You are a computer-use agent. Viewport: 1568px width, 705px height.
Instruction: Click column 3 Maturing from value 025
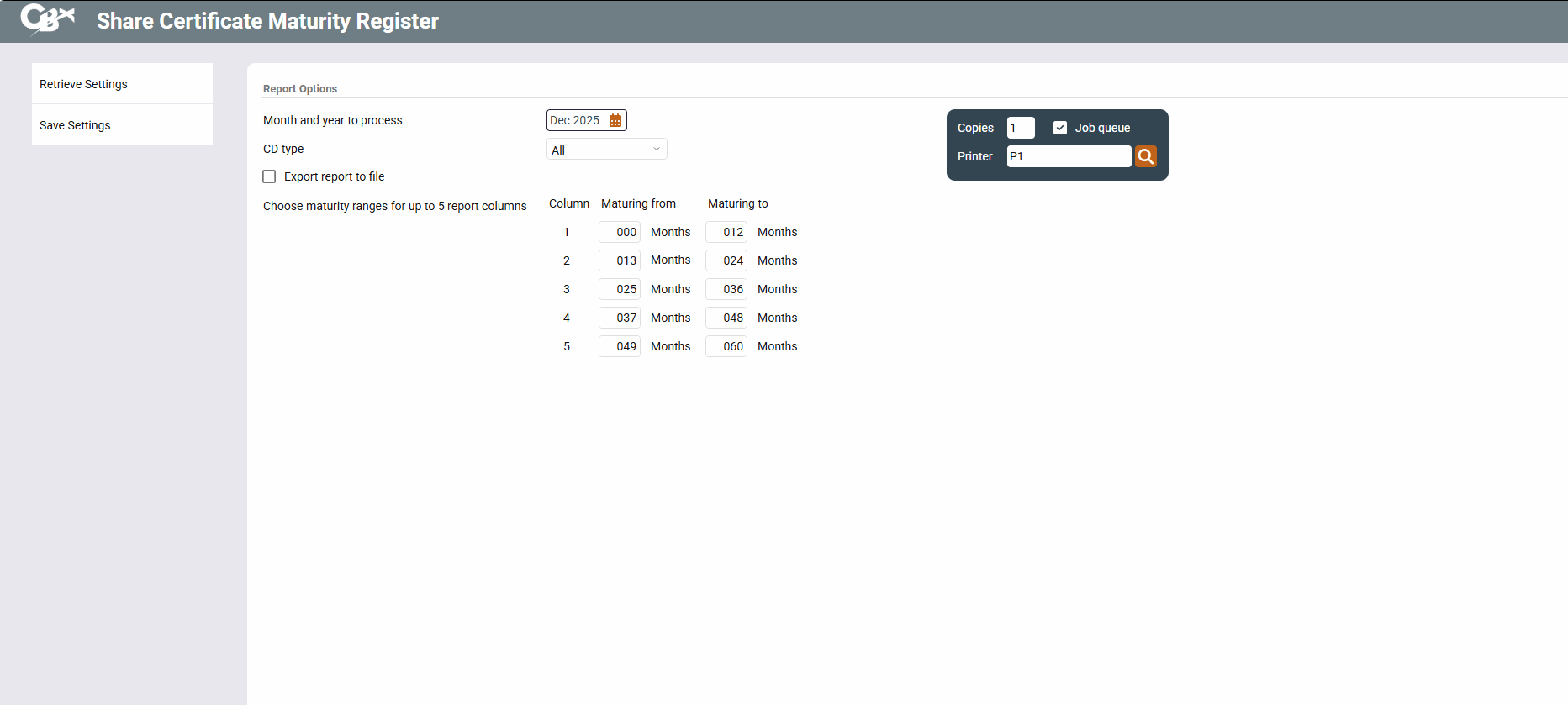pos(620,289)
